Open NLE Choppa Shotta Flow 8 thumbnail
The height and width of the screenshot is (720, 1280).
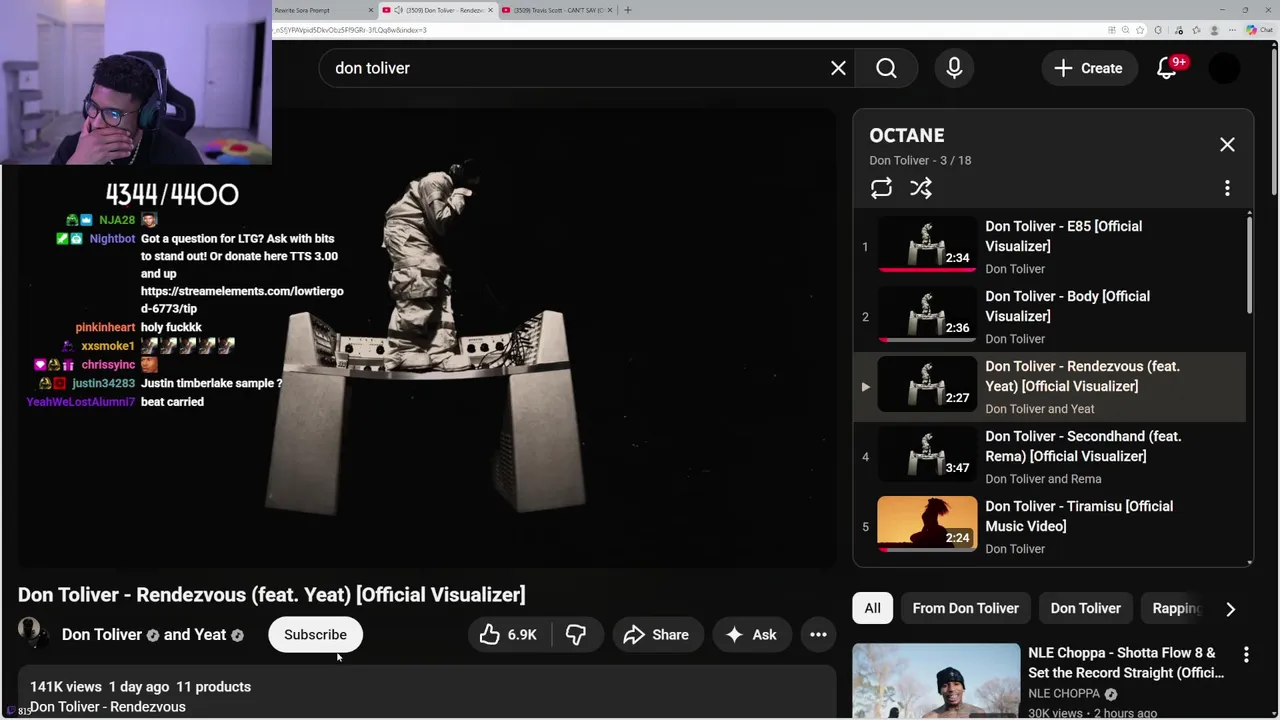[936, 682]
